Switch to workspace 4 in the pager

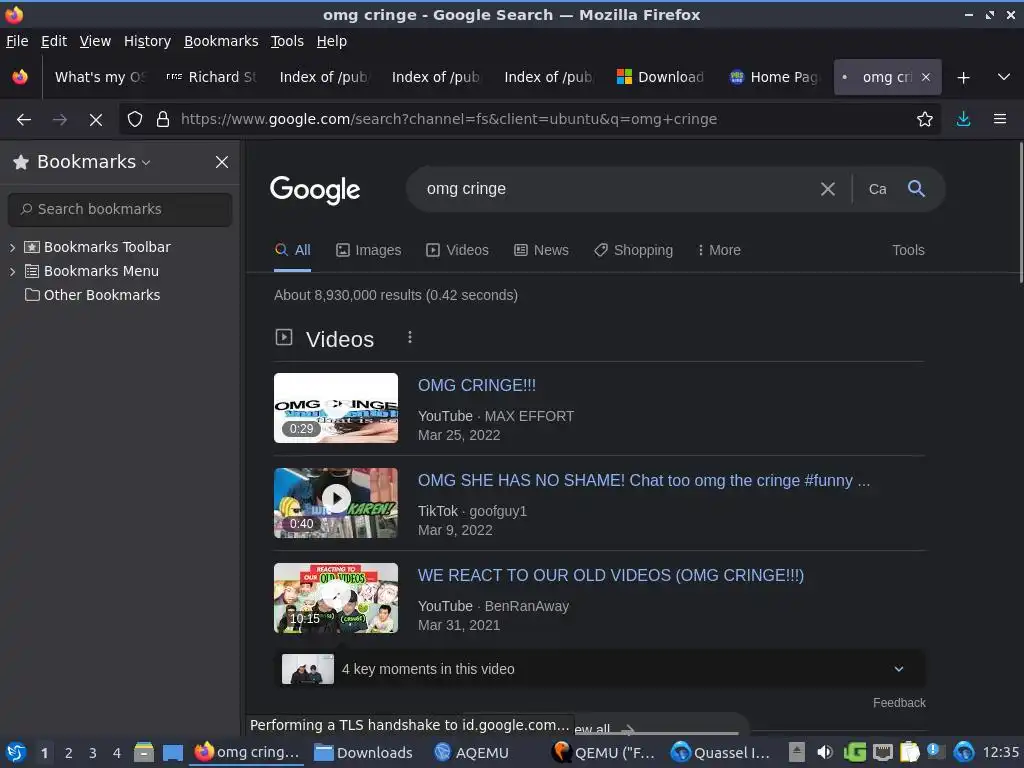[117, 753]
